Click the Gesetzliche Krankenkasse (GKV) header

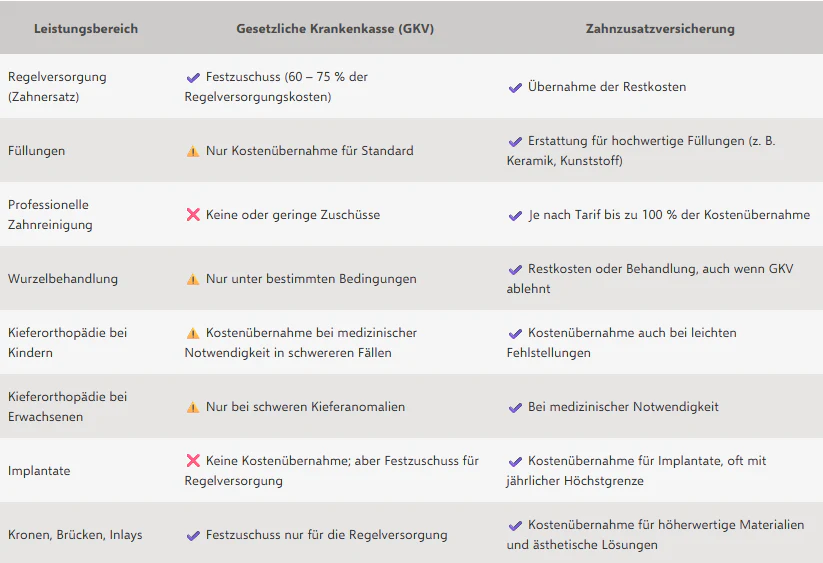tap(335, 29)
